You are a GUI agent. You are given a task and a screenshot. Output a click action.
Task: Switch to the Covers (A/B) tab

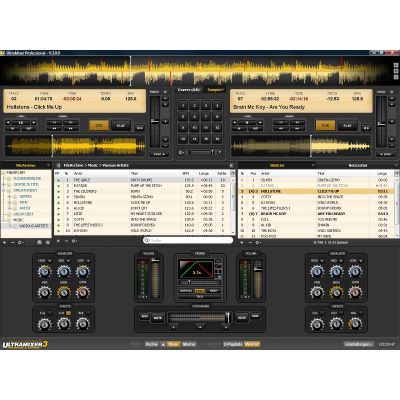[189, 90]
